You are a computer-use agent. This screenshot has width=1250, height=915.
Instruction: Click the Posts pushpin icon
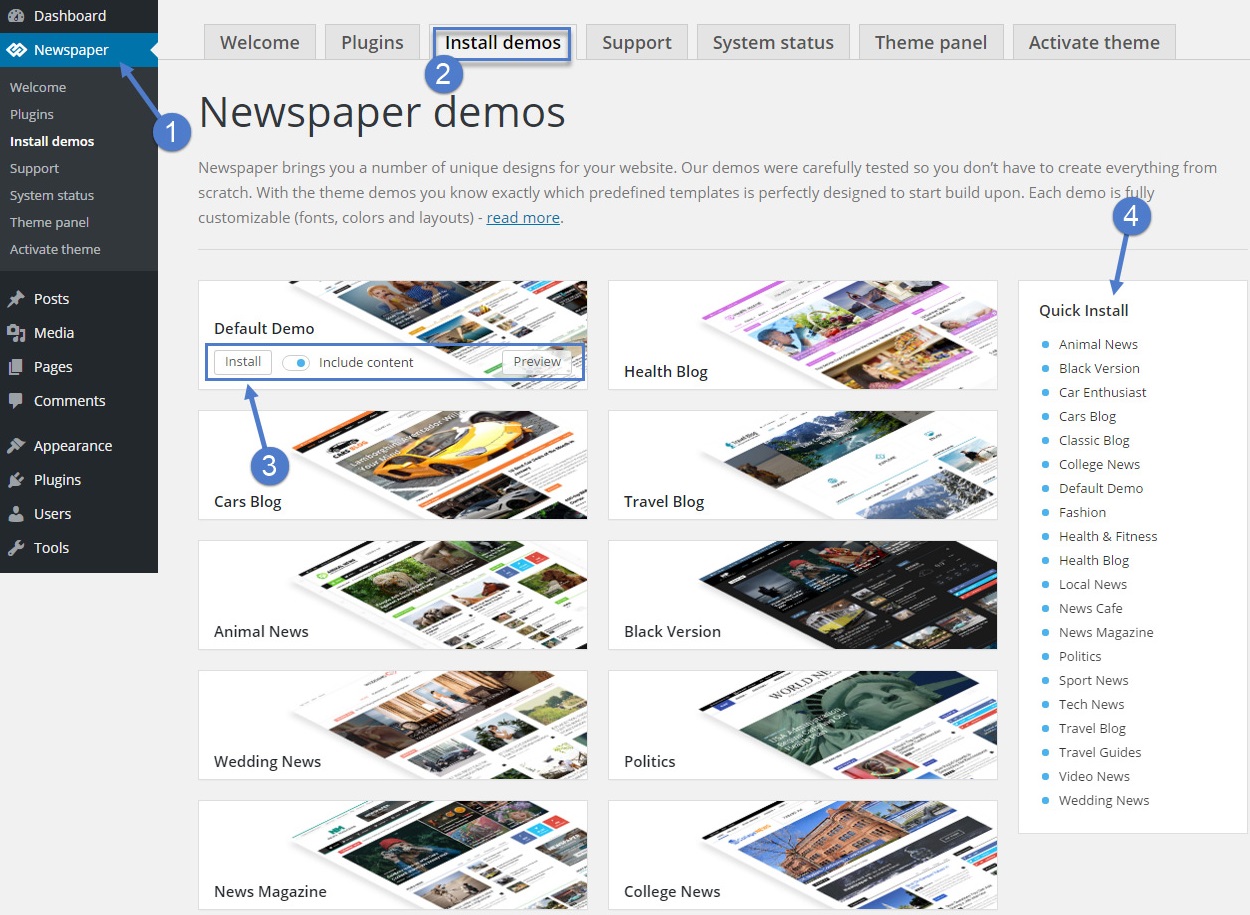click(x=16, y=299)
